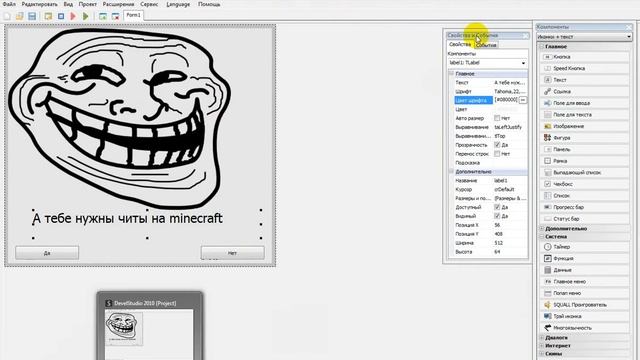640x360 pixels.
Task: Click the delete form toolbar icon
Action: [116, 16]
